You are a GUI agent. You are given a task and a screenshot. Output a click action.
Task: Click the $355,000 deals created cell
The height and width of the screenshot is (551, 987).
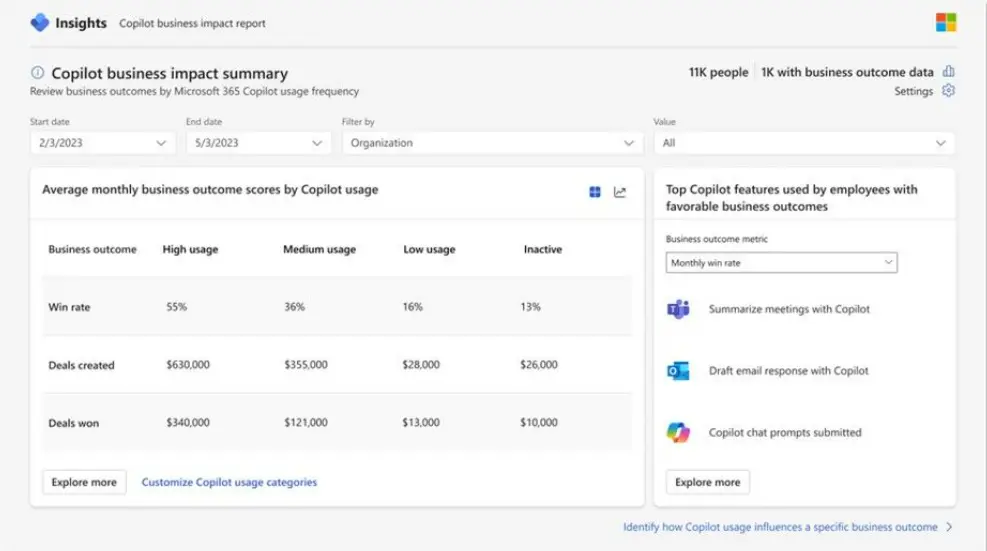[x=306, y=365]
